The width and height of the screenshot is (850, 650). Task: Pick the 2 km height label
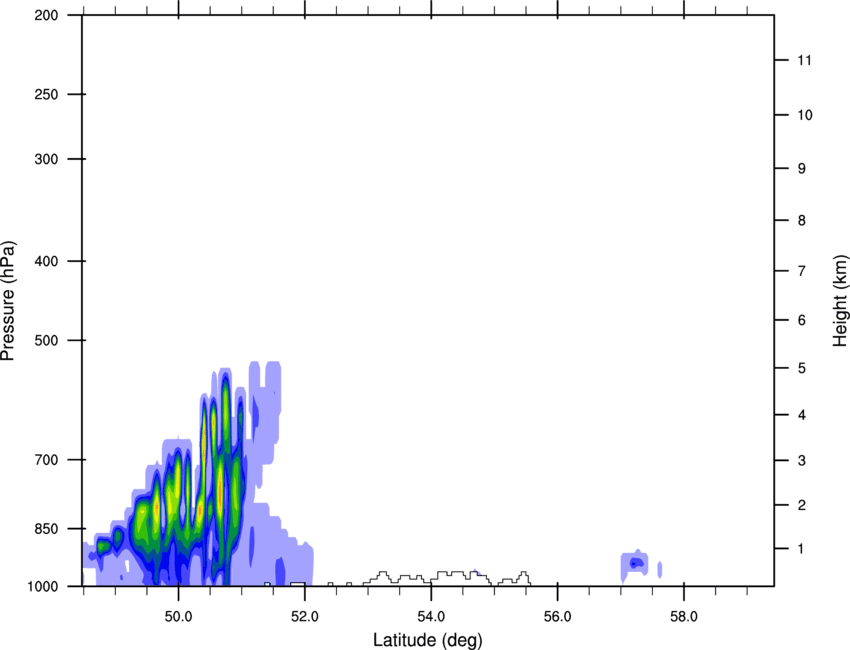802,505
